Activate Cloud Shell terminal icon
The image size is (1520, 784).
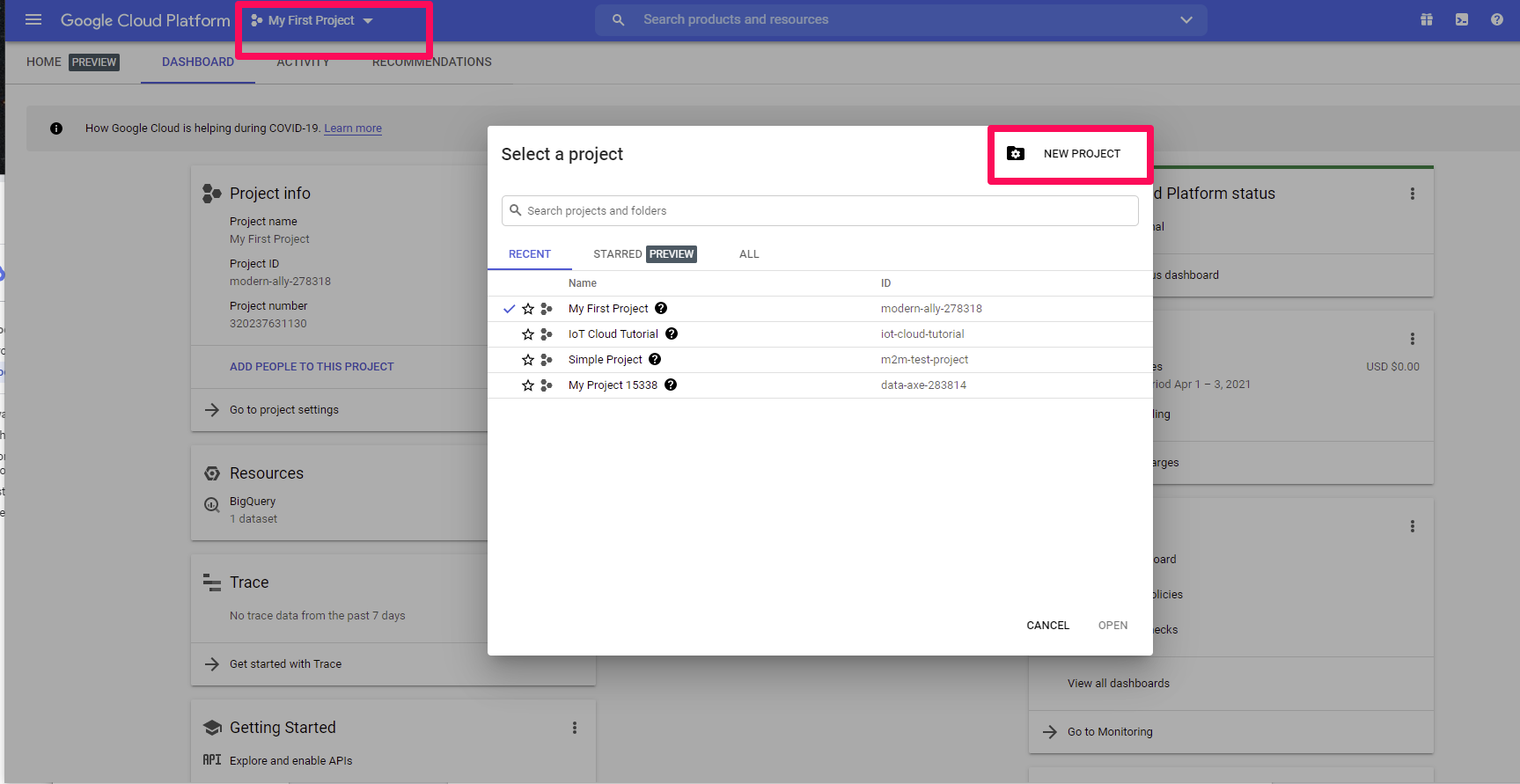(x=1462, y=19)
